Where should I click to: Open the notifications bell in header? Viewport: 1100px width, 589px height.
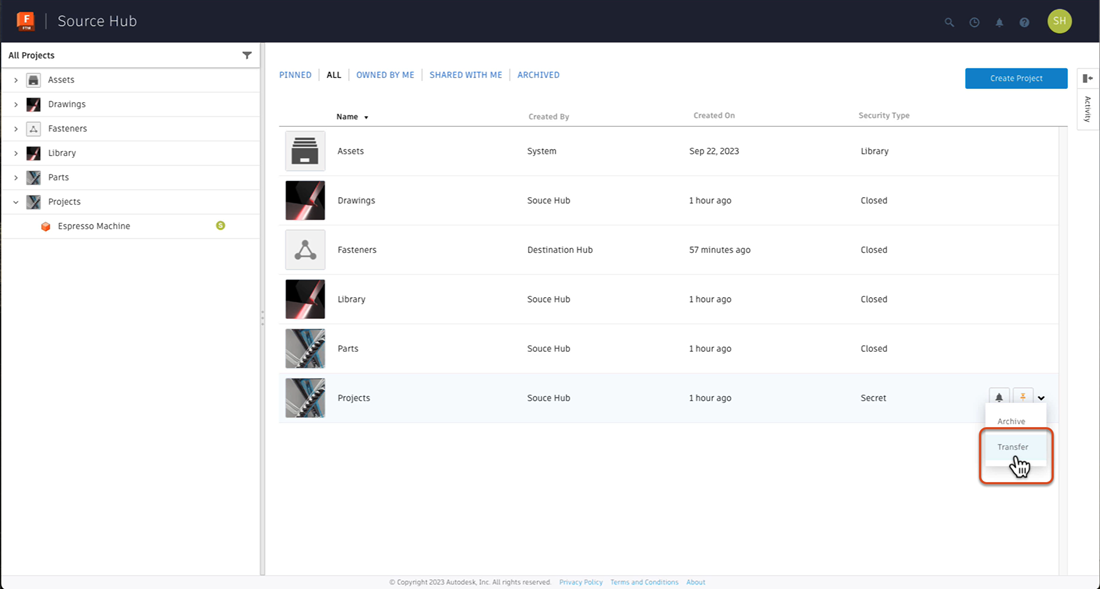tap(1000, 22)
